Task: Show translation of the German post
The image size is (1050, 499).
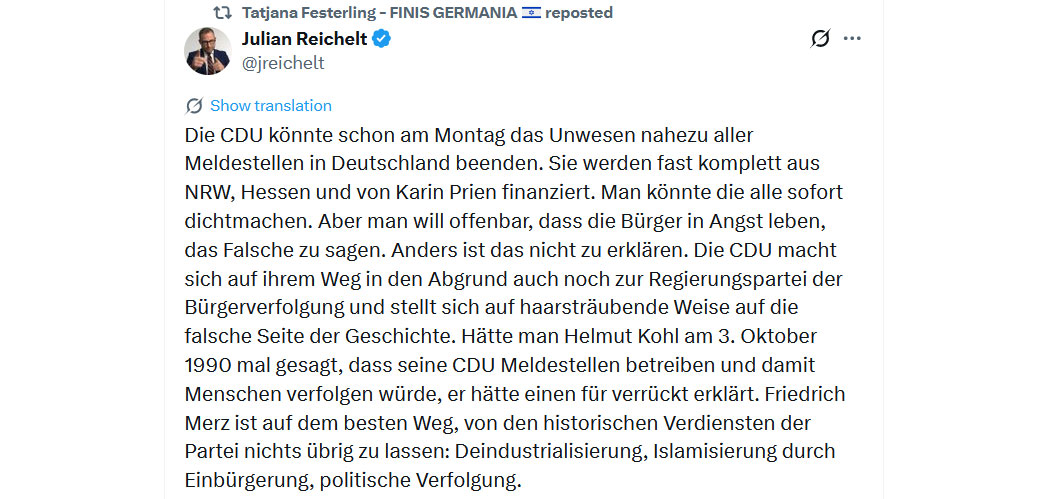Action: 270,106
